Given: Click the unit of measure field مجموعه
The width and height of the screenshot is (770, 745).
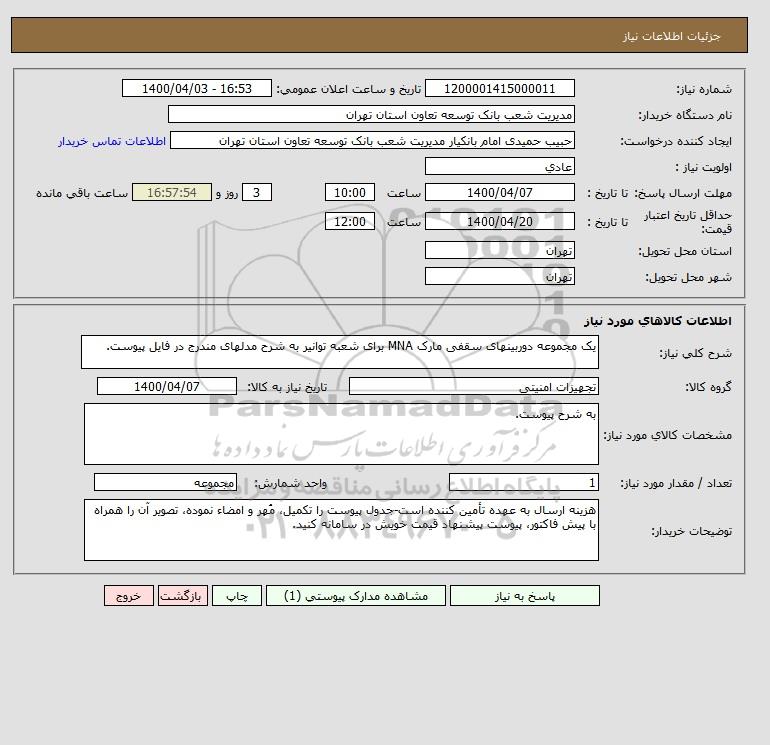Looking at the screenshot, I should [165, 482].
